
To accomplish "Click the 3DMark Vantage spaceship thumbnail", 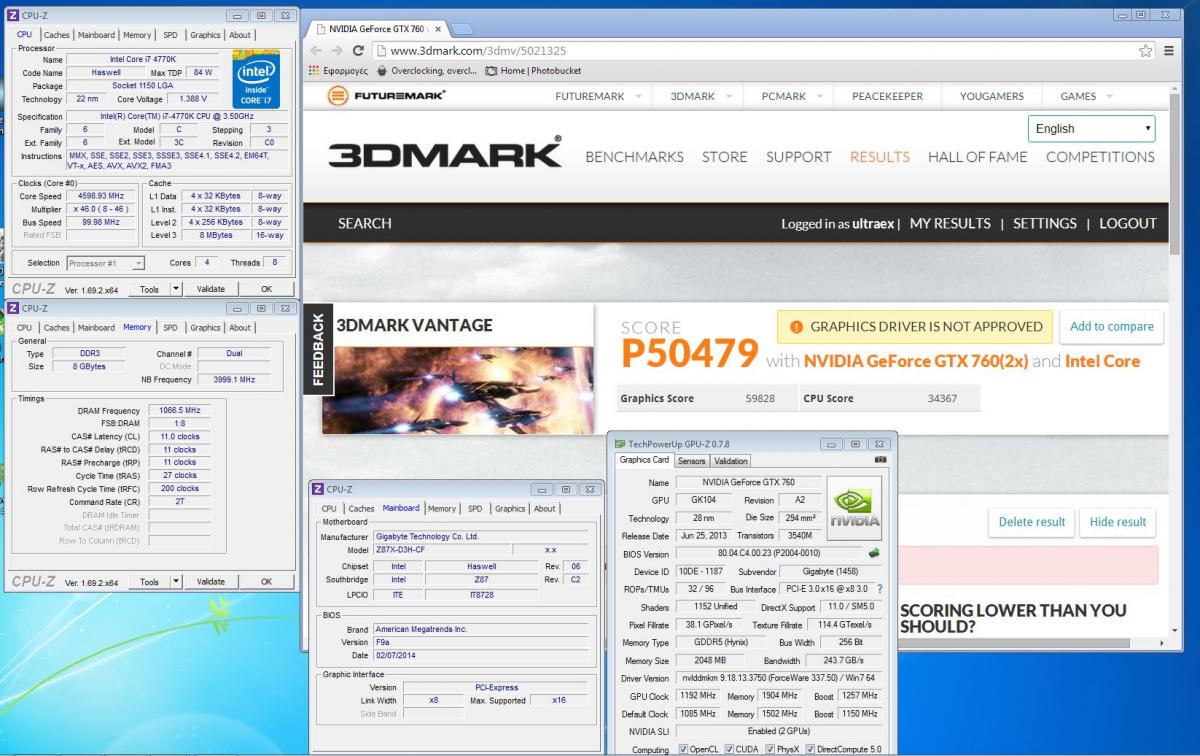I will pyautogui.click(x=457, y=388).
